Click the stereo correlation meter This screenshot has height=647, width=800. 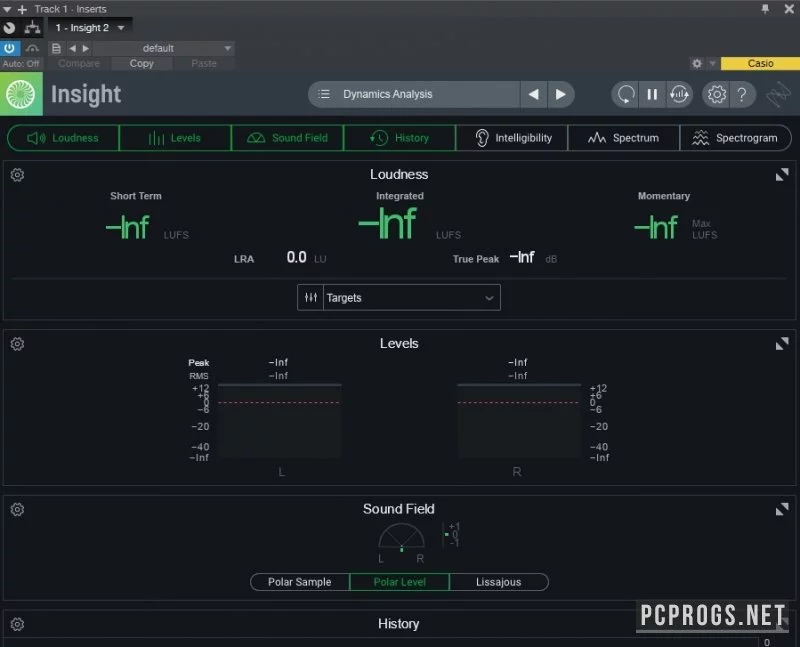tap(451, 534)
